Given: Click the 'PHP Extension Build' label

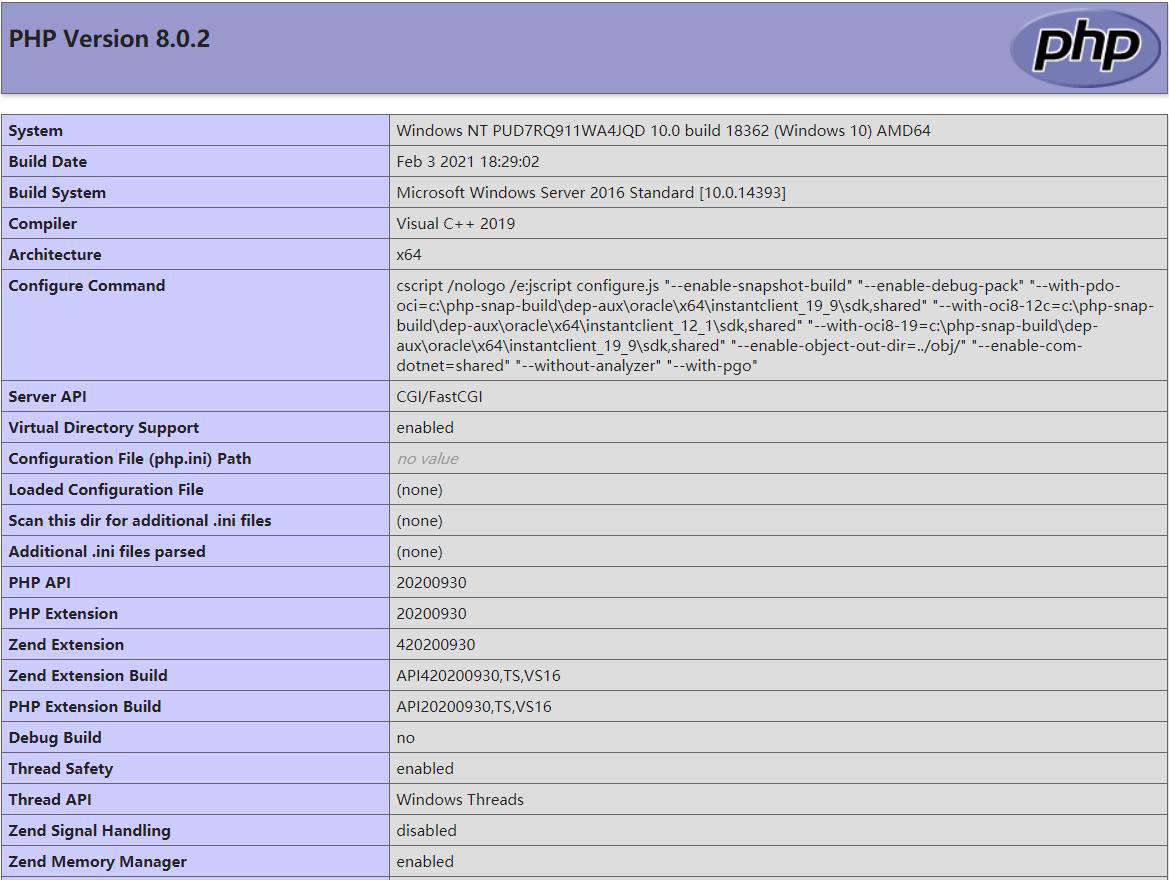Looking at the screenshot, I should click(85, 706).
